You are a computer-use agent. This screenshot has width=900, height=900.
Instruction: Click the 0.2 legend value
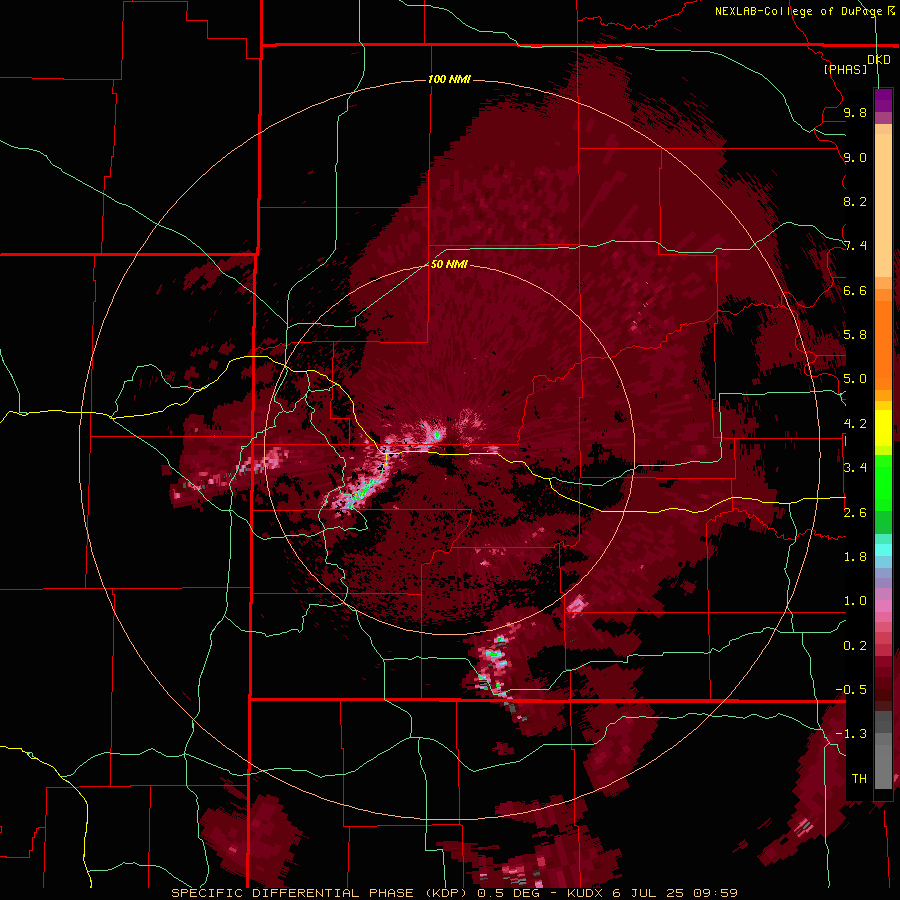click(855, 646)
